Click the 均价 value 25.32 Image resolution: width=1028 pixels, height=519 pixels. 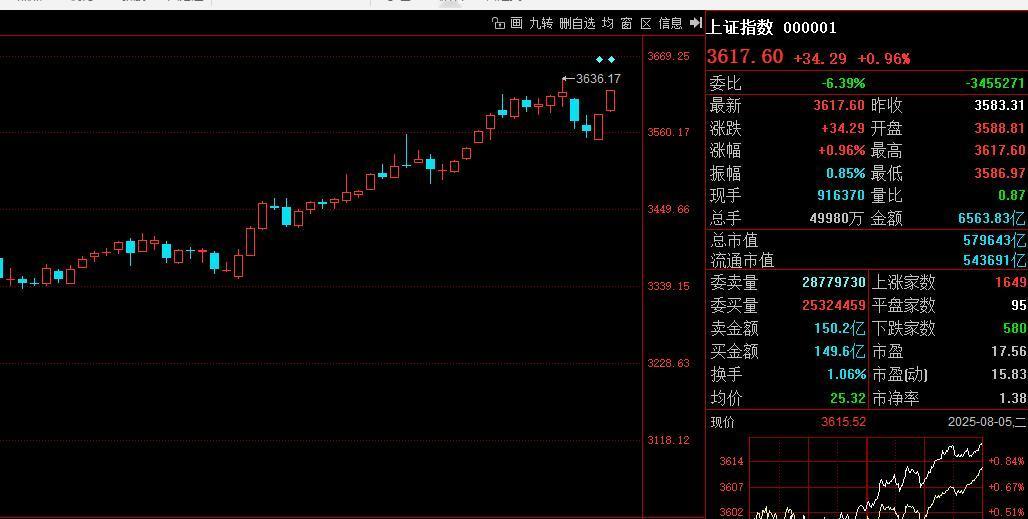(x=848, y=398)
